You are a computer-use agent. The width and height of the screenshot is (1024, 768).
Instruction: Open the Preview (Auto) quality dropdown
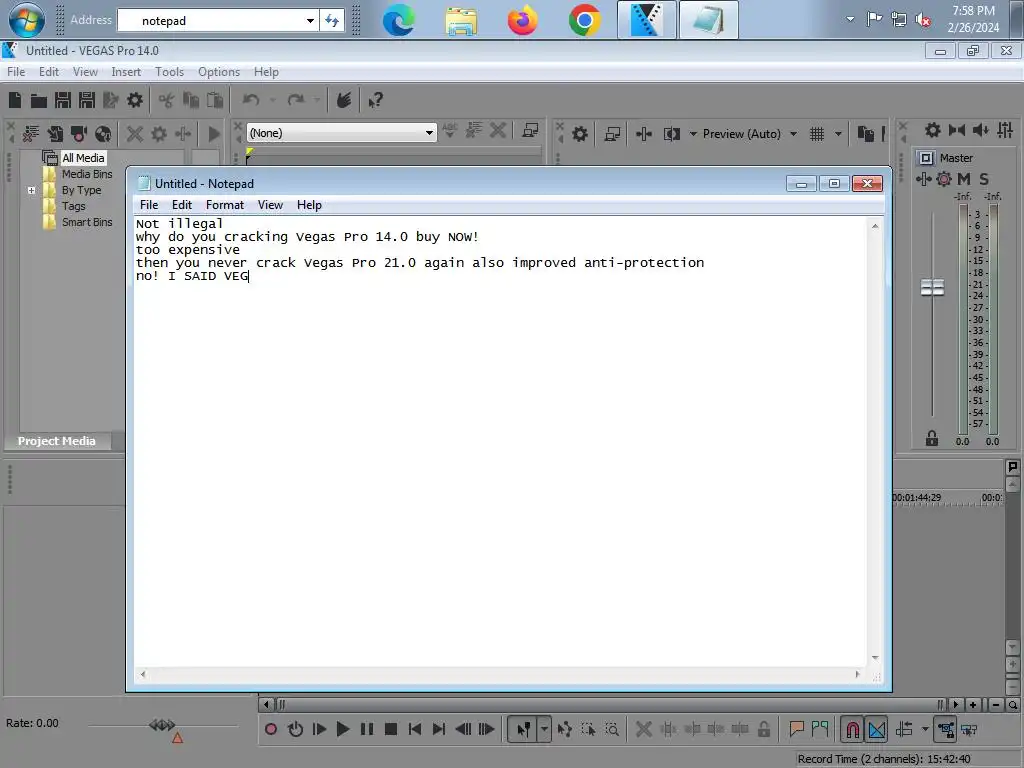pos(793,134)
